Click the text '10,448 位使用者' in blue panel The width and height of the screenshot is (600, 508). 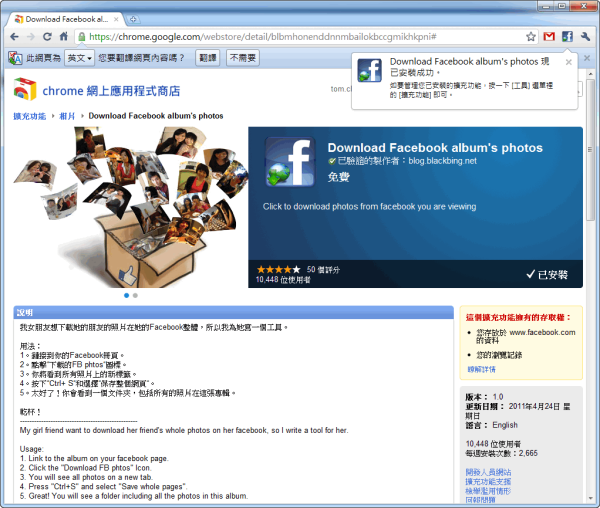tap(283, 280)
